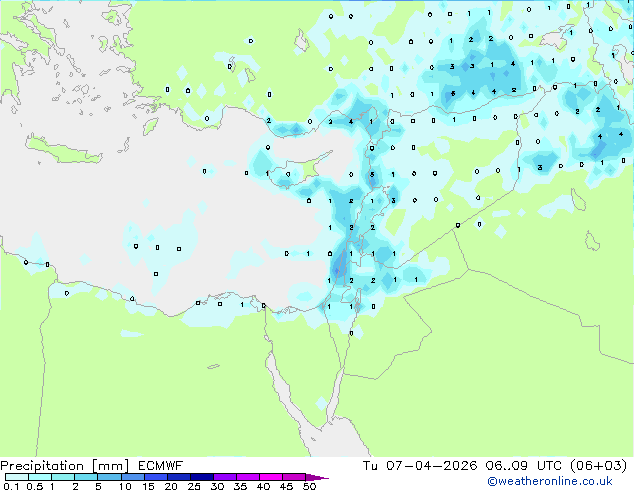Select the date text 'Tu 07-04-2026'
Screen dimensions: 634x490
[x=420, y=466]
